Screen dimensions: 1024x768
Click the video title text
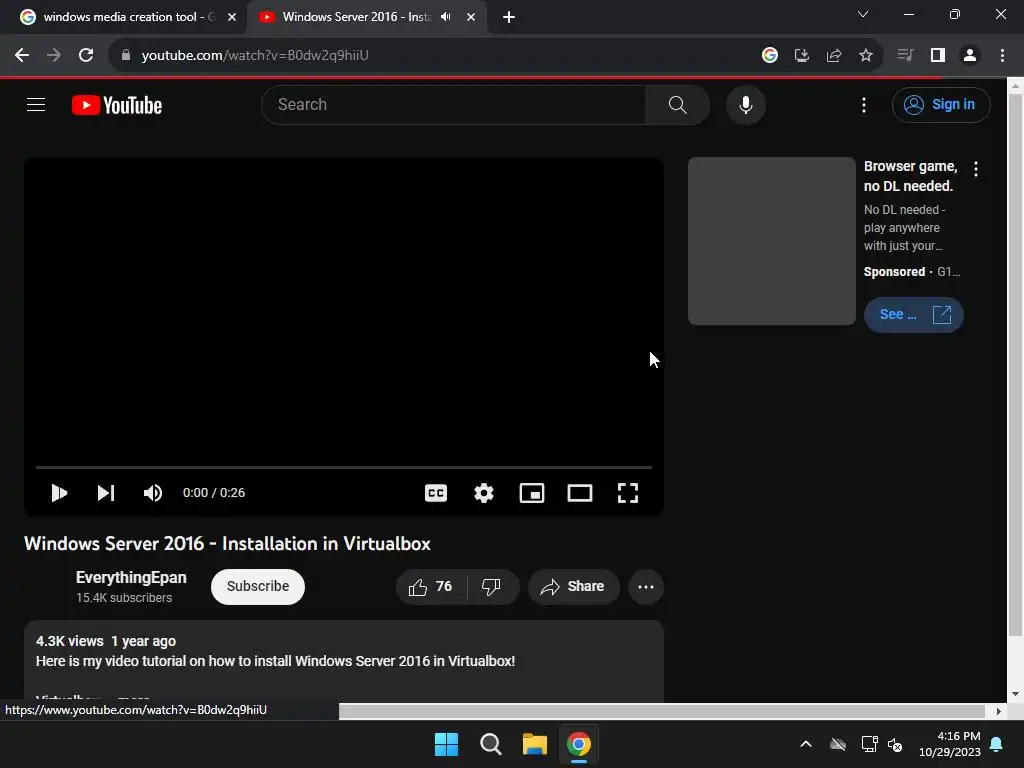click(227, 543)
